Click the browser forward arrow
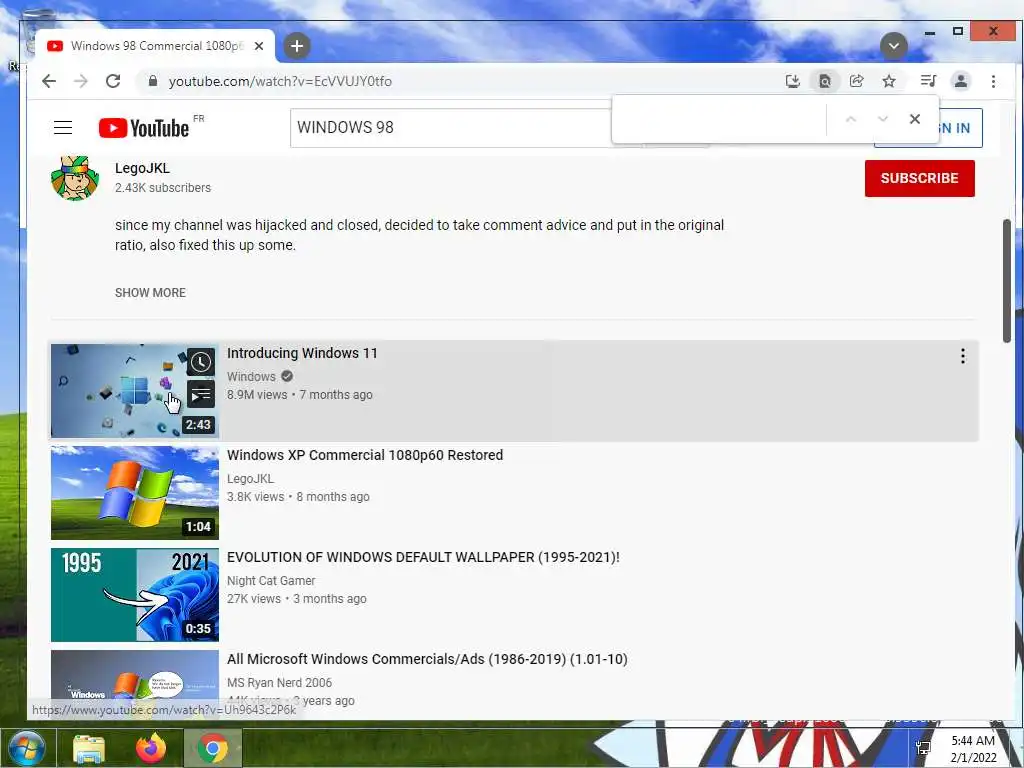 (x=81, y=81)
